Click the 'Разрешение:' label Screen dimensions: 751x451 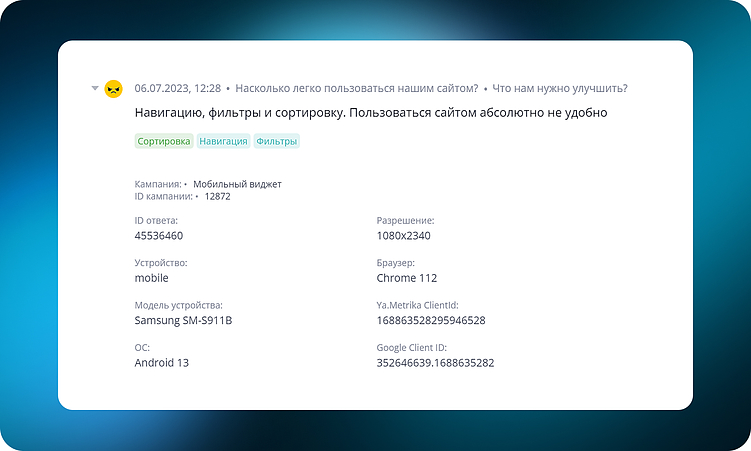[405, 221]
